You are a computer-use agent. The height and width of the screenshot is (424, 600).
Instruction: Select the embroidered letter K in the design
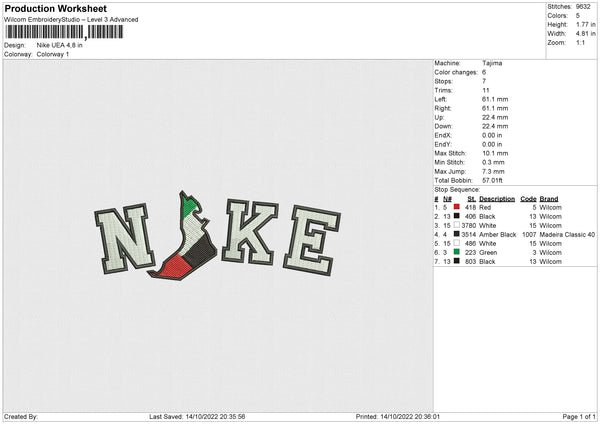click(x=249, y=232)
